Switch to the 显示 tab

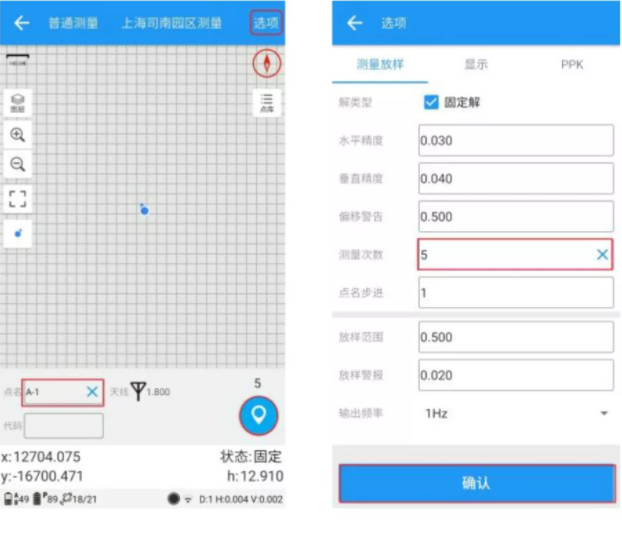475,64
